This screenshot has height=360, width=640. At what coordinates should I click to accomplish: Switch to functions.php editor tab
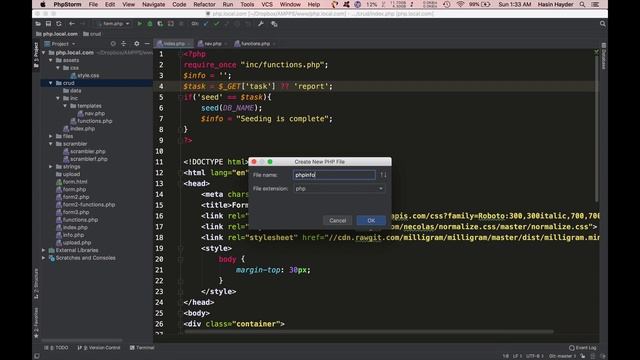(255, 44)
